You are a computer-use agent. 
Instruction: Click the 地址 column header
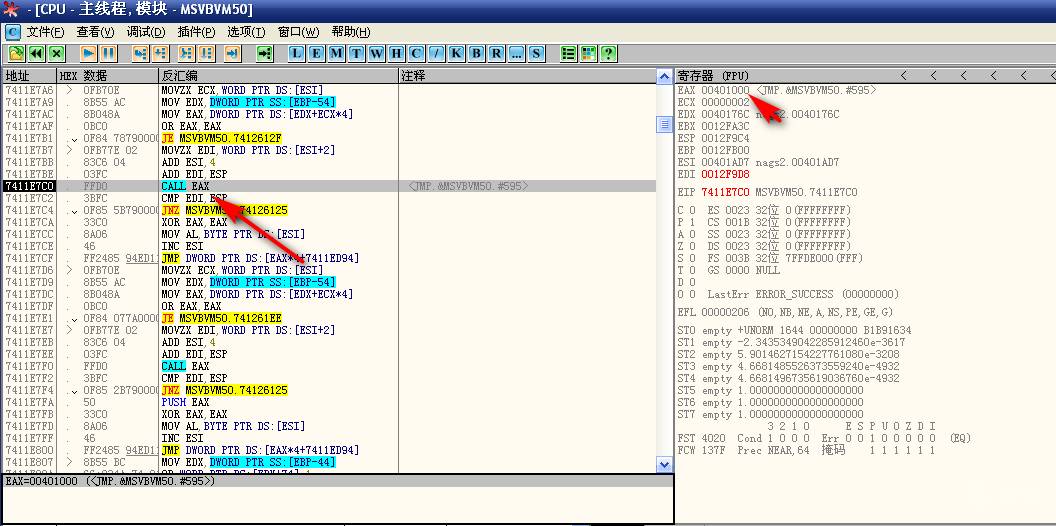pyautogui.click(x=28, y=75)
